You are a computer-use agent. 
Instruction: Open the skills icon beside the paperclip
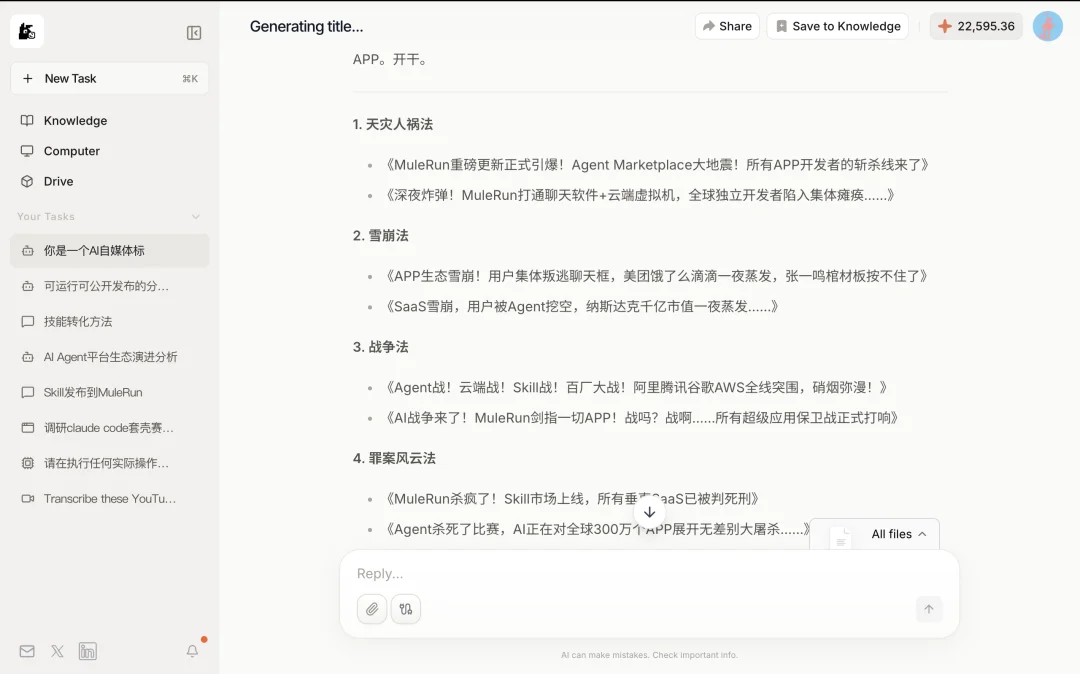click(406, 608)
